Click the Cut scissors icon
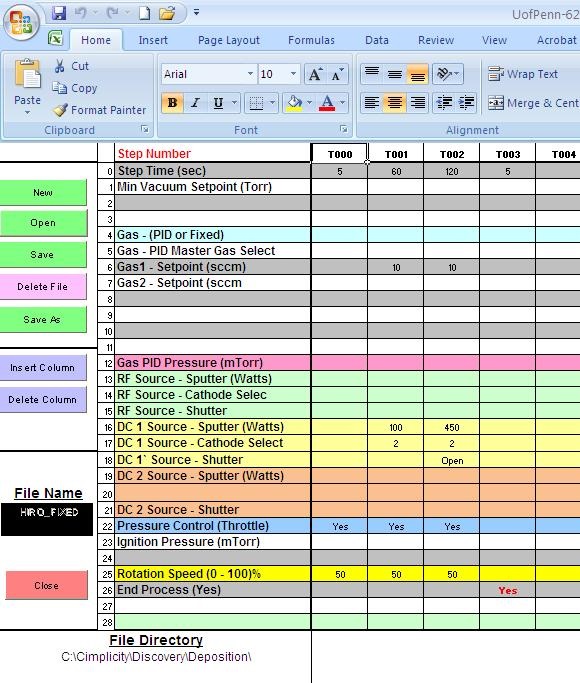The width and height of the screenshot is (580, 683). [60, 66]
